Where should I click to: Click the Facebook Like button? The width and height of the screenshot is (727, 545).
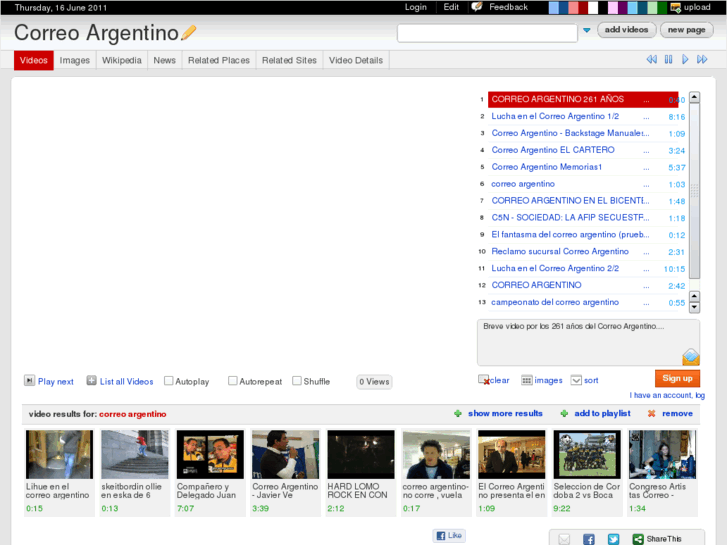pyautogui.click(x=449, y=535)
